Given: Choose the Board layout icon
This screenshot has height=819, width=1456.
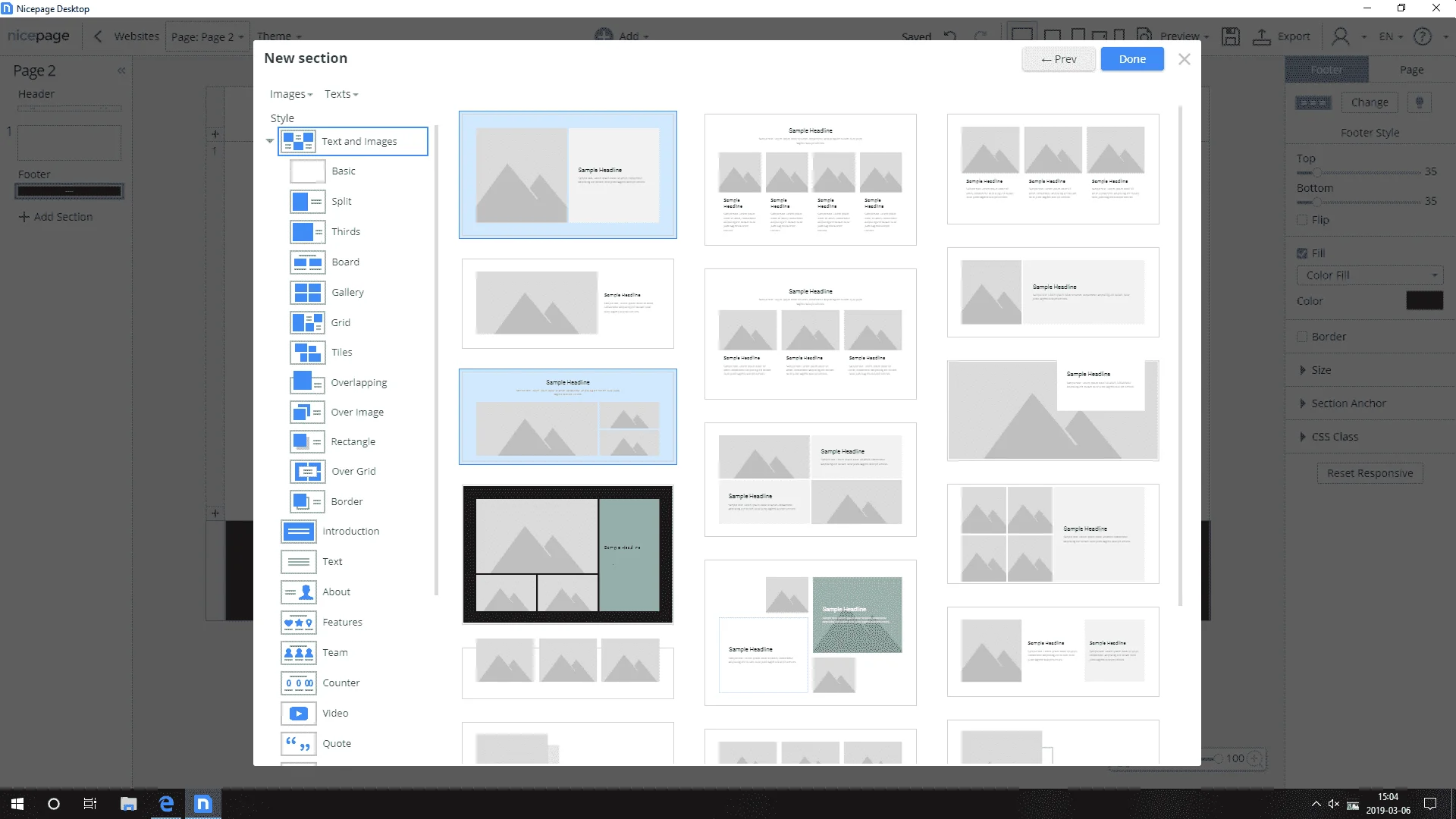Looking at the screenshot, I should (x=307, y=262).
